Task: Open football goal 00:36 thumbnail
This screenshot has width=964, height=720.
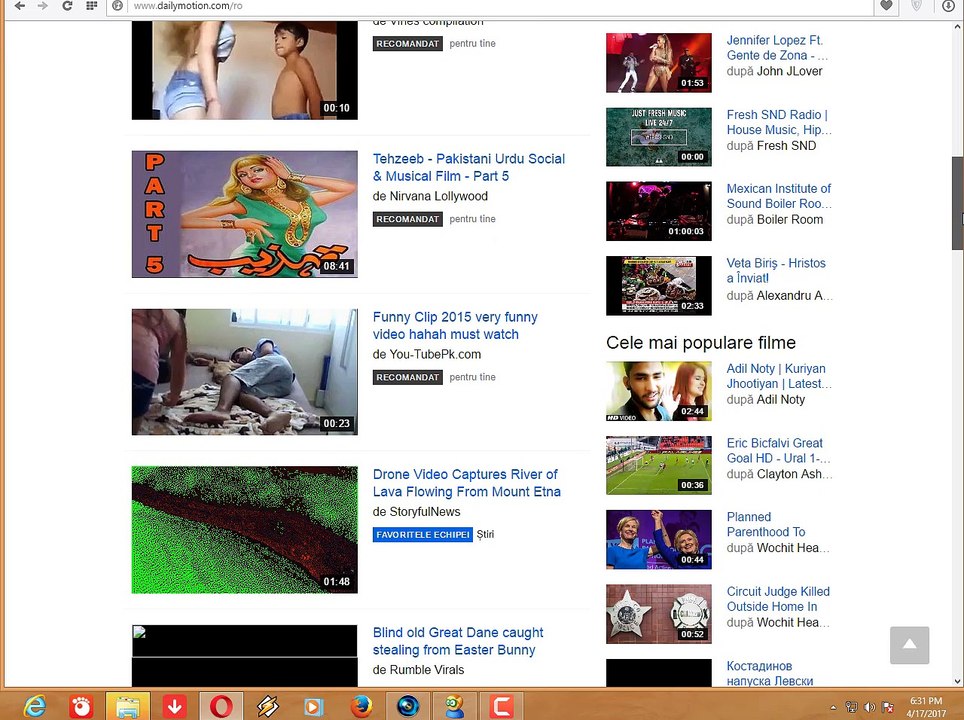Action: coord(658,465)
